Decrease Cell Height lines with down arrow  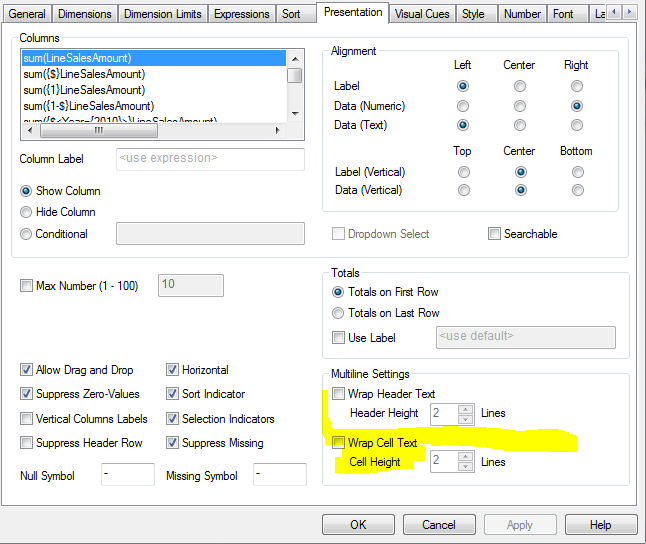point(466,467)
